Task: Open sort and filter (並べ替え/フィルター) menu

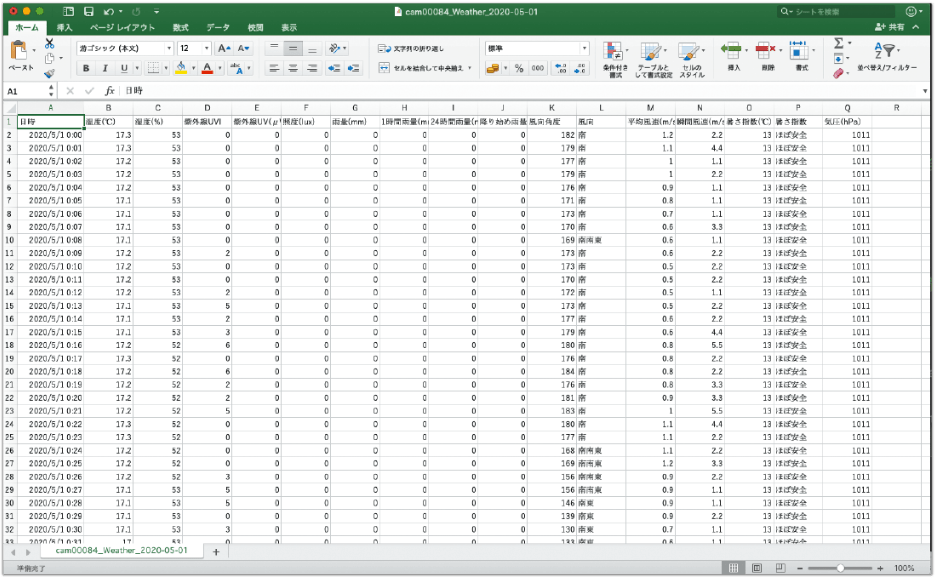Action: click(x=887, y=57)
